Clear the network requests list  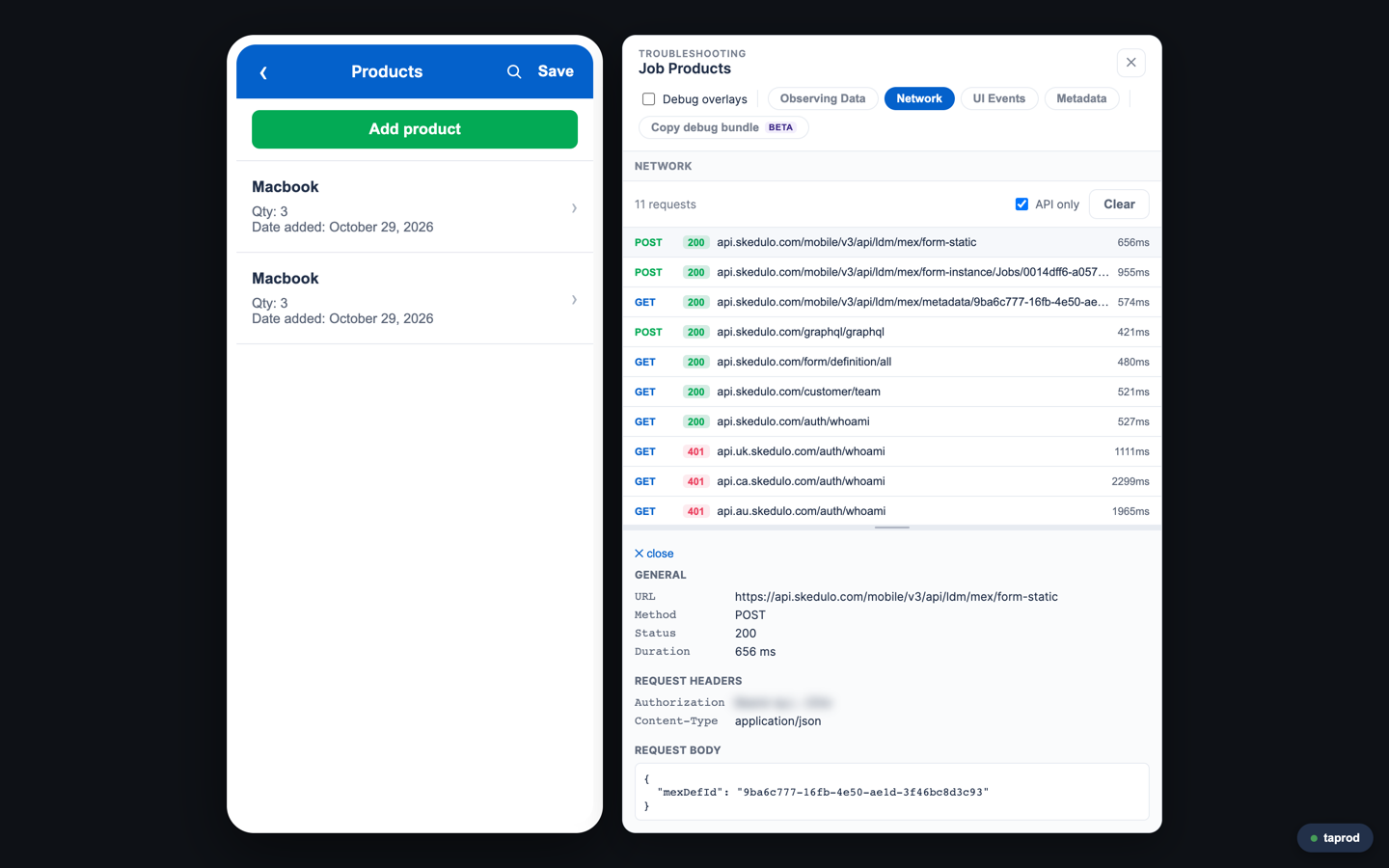(x=1119, y=204)
